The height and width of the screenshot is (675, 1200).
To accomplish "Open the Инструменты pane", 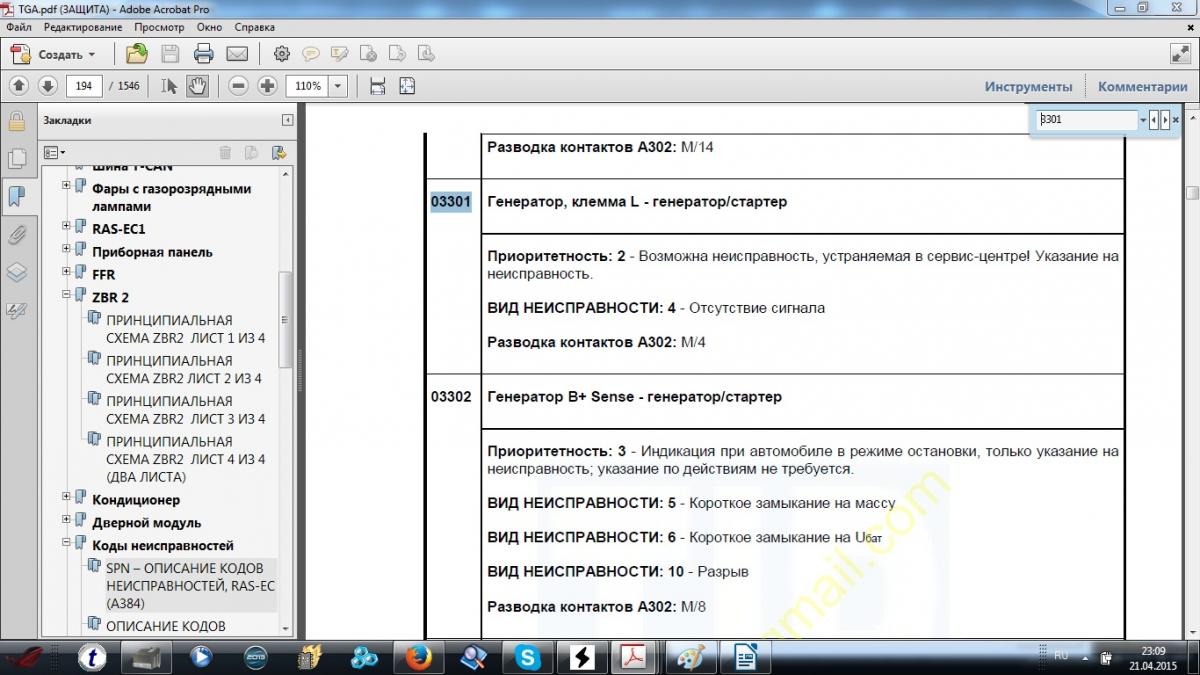I will tap(1028, 87).
